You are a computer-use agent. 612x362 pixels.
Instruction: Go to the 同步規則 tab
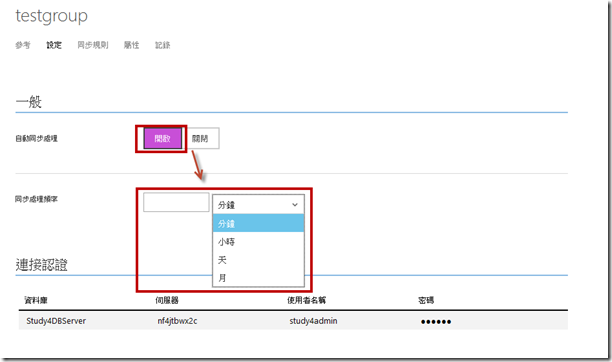[x=93, y=45]
